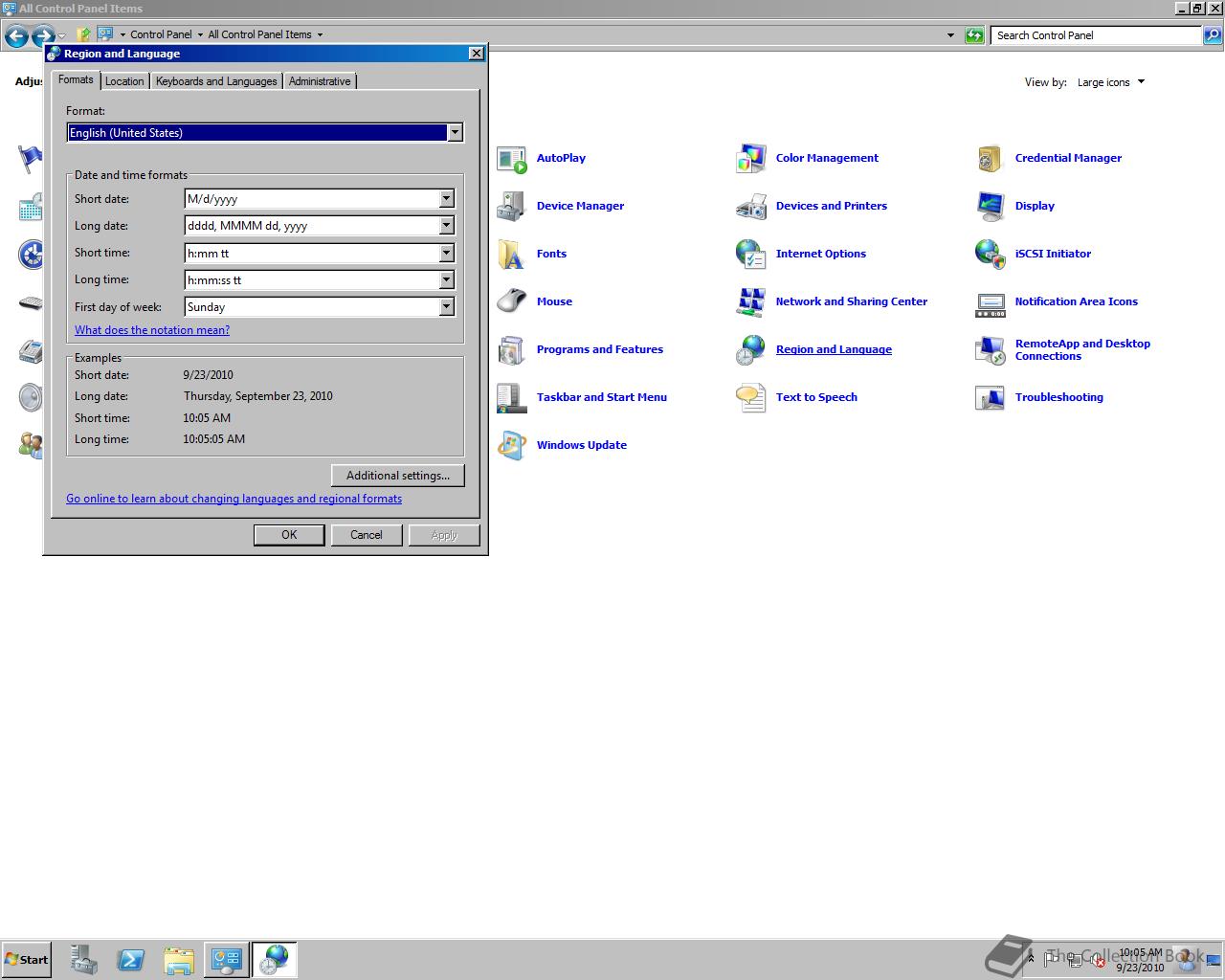The image size is (1225, 980).
Task: Open the Mouse settings icon
Action: coord(512,302)
